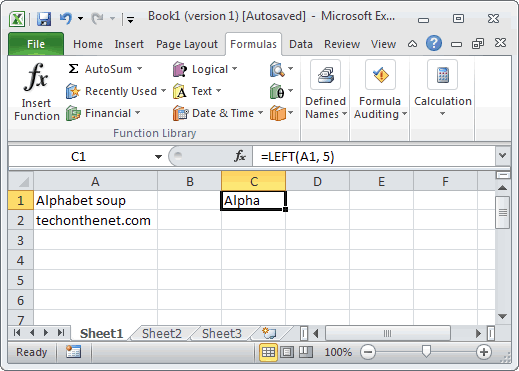This screenshot has height=371, width=519.
Task: Open the Calculation options group
Action: click(443, 88)
